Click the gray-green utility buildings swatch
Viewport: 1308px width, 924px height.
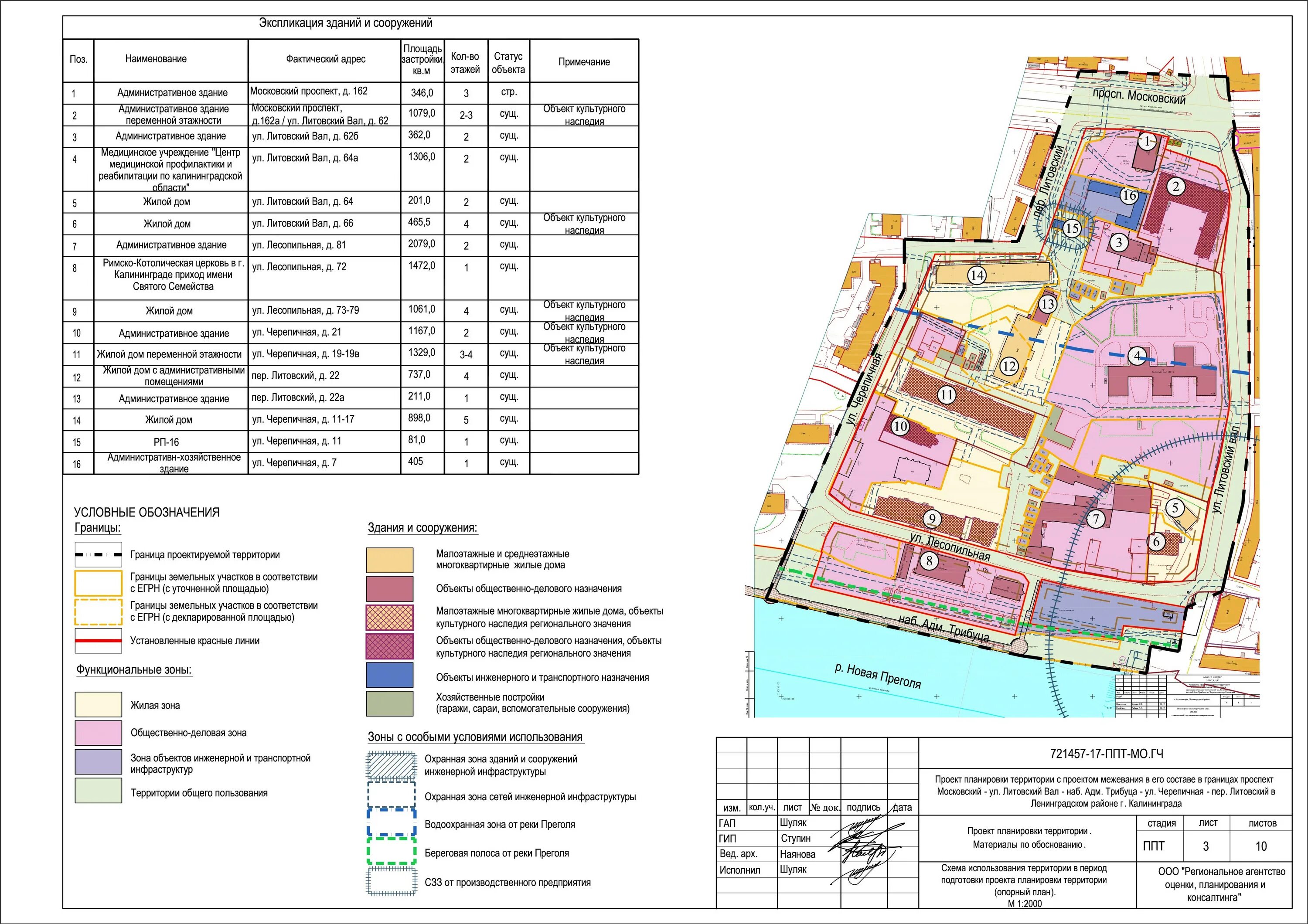pos(390,703)
